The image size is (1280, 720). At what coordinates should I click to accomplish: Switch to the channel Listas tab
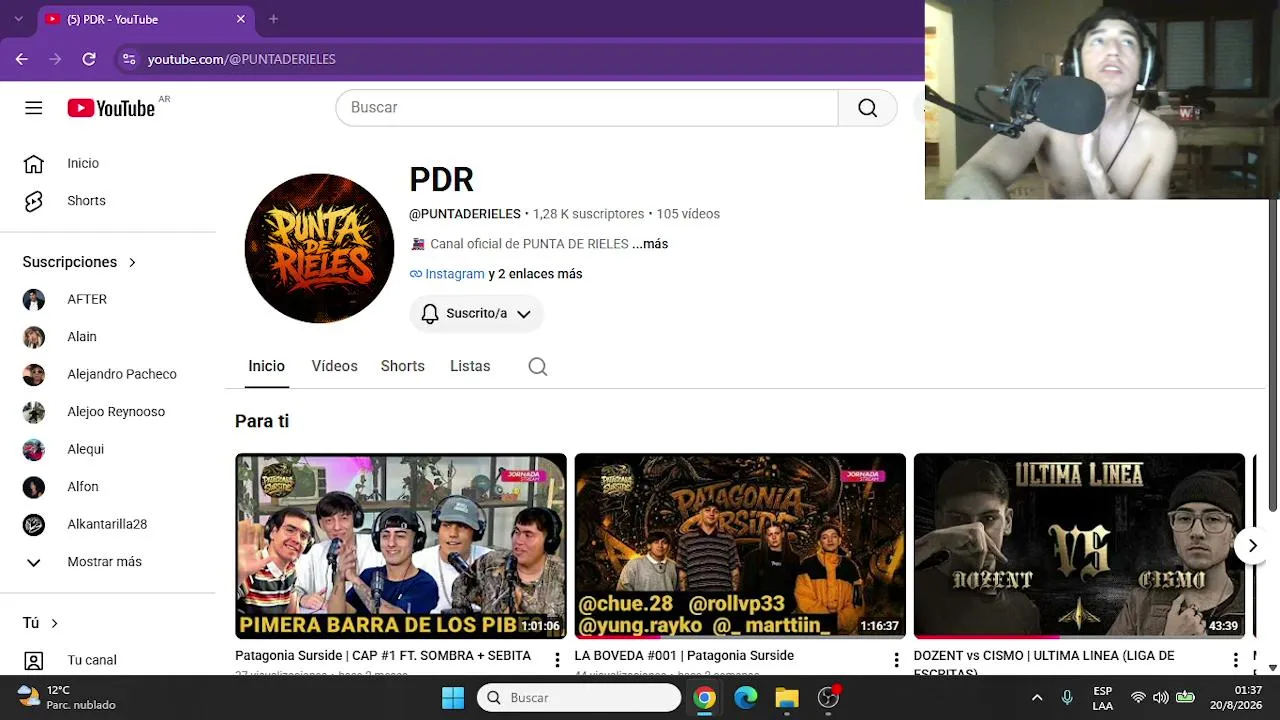(470, 366)
